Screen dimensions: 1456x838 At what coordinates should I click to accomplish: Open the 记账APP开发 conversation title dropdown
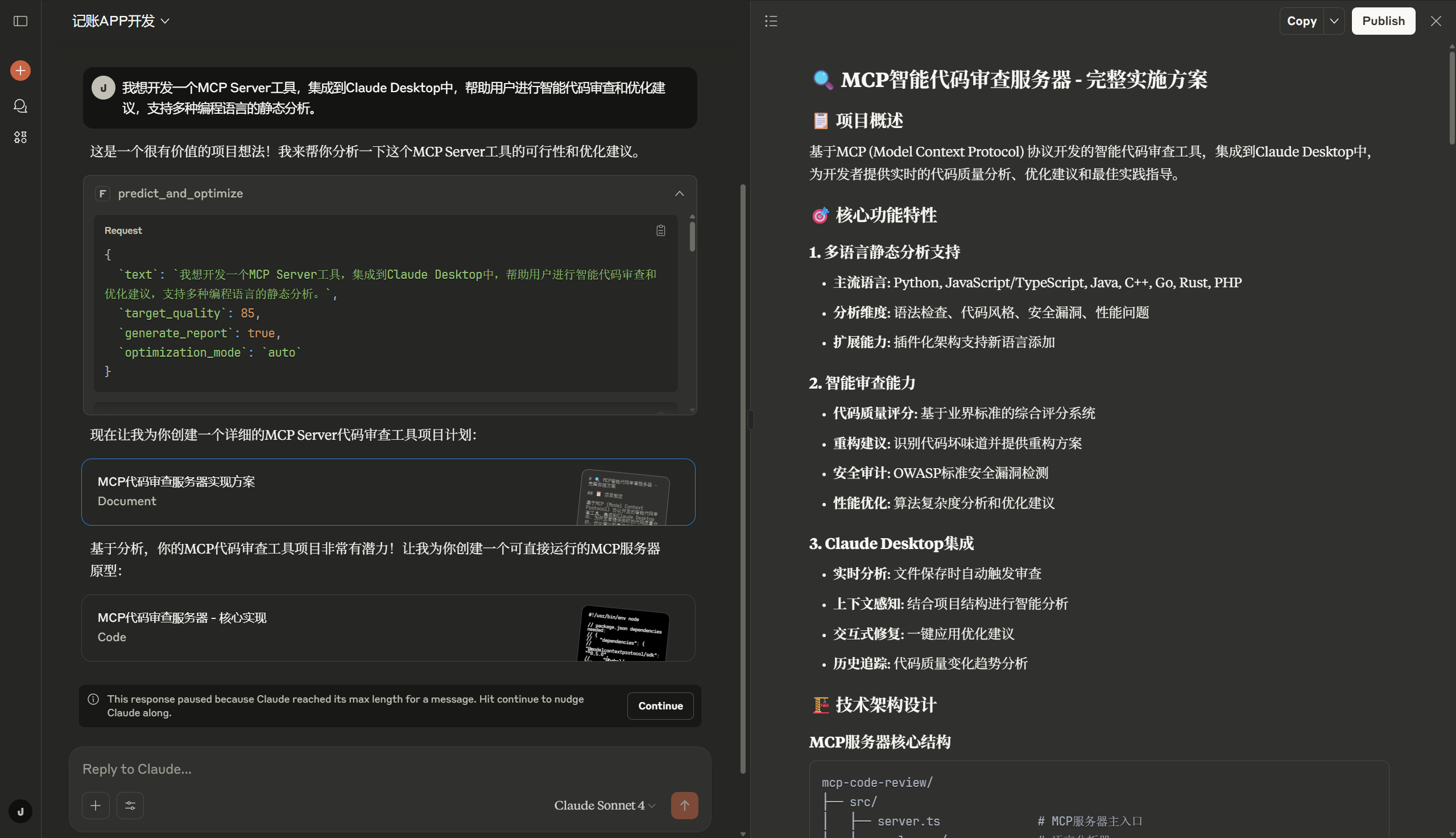click(x=121, y=21)
